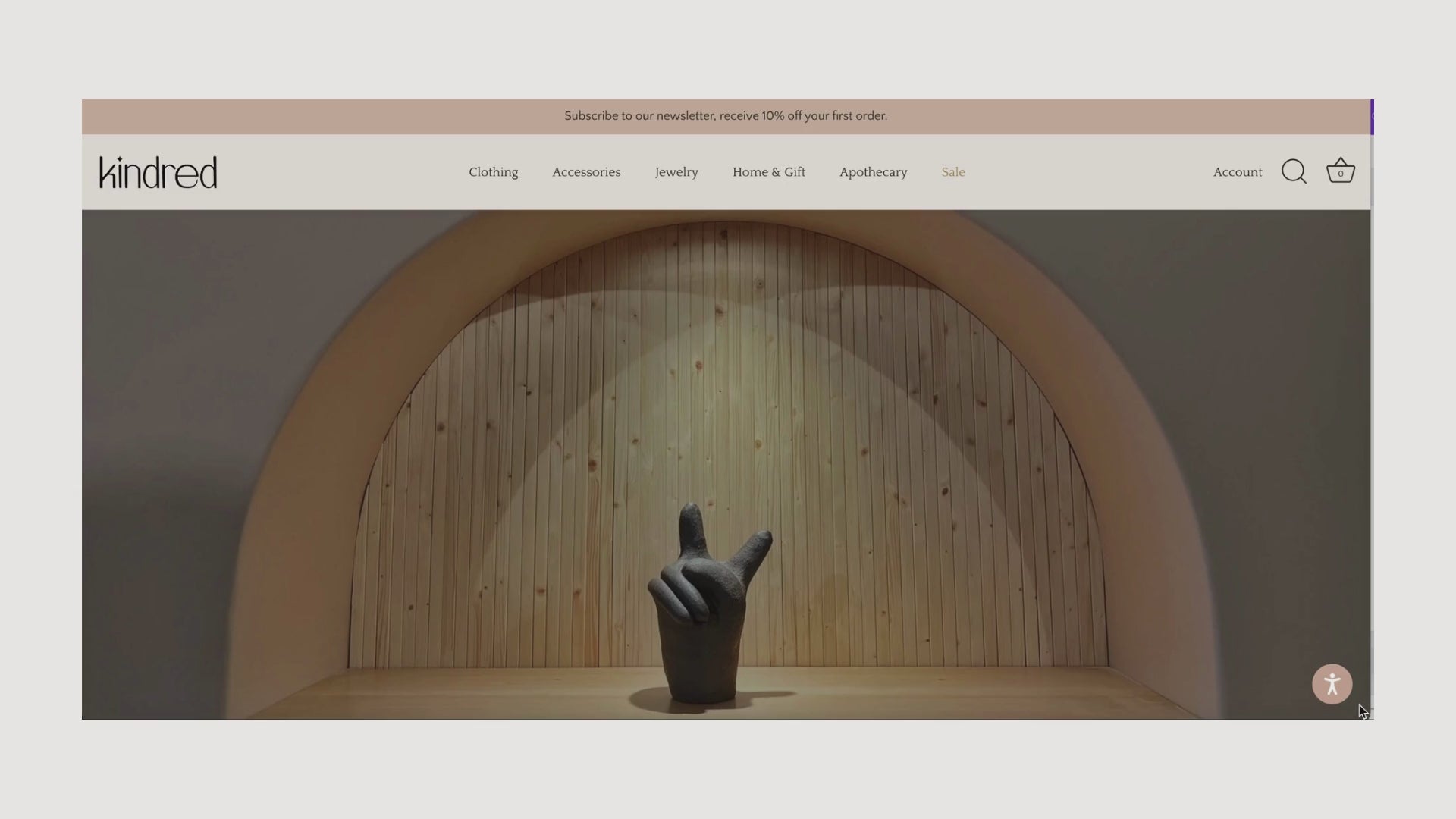Click the basket item count zero
The image size is (1456, 819).
pyautogui.click(x=1340, y=174)
